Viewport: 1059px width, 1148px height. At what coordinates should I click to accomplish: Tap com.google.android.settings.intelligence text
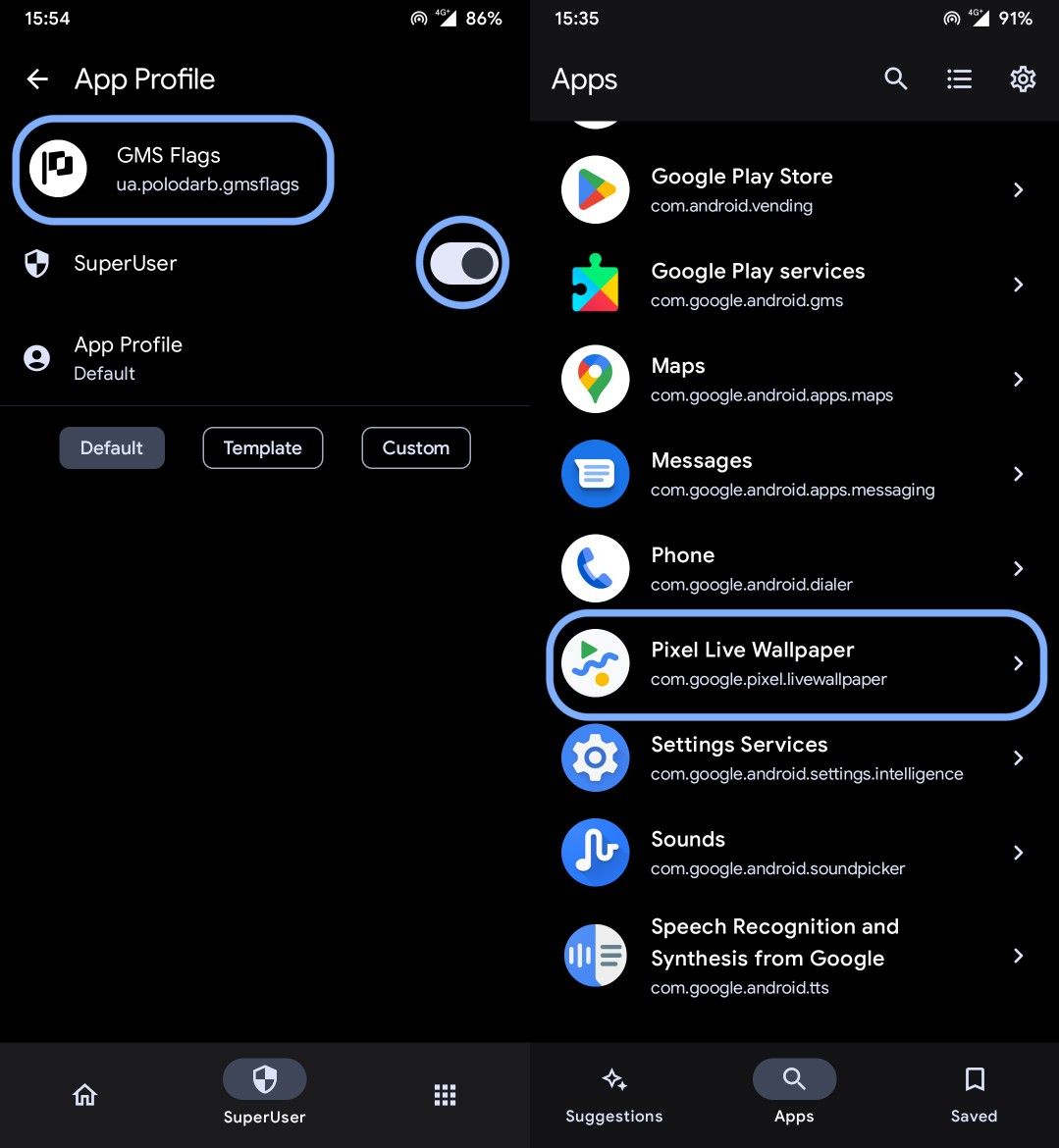pos(807,774)
